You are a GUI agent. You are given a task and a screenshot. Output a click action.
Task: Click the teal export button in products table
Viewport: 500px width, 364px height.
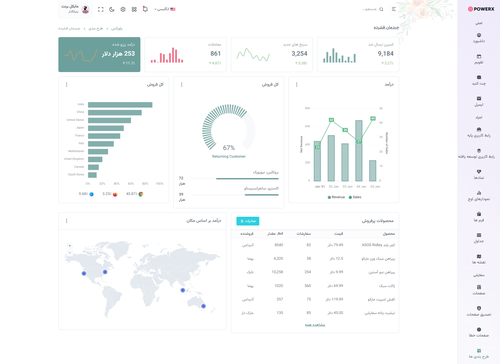point(248,221)
